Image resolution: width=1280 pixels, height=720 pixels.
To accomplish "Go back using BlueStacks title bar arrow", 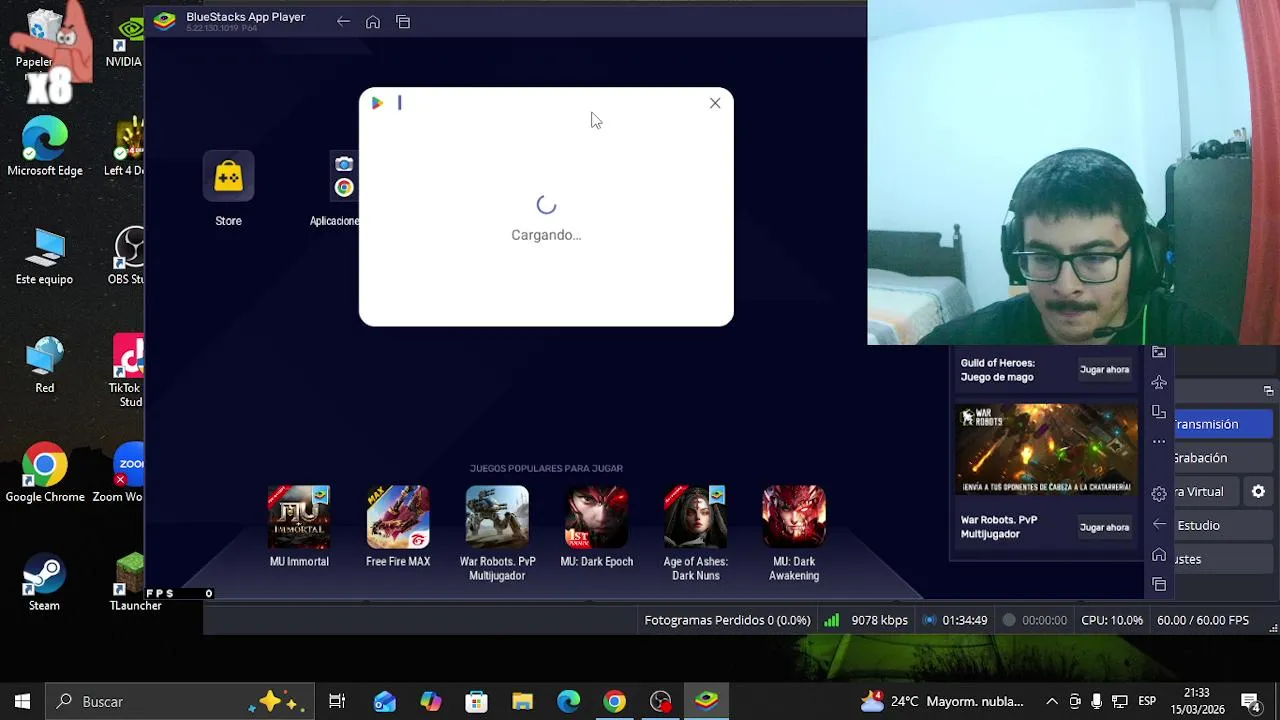I will tap(343, 22).
